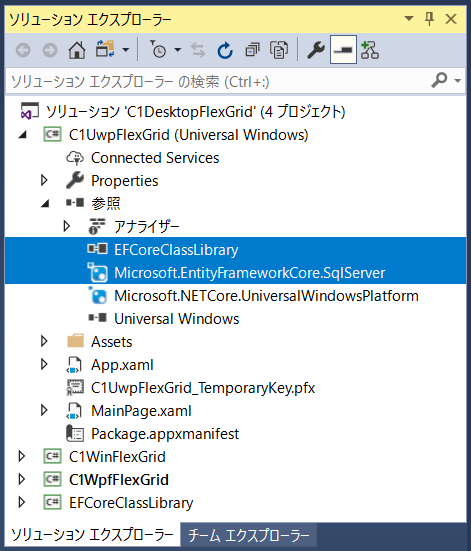Toggle the Preview Selected Items button
471x551 pixels.
[x=343, y=50]
